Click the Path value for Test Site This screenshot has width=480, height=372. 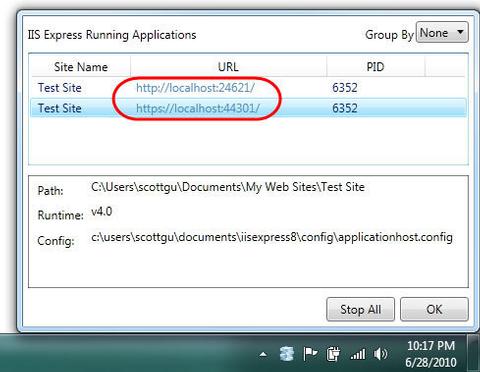click(228, 187)
